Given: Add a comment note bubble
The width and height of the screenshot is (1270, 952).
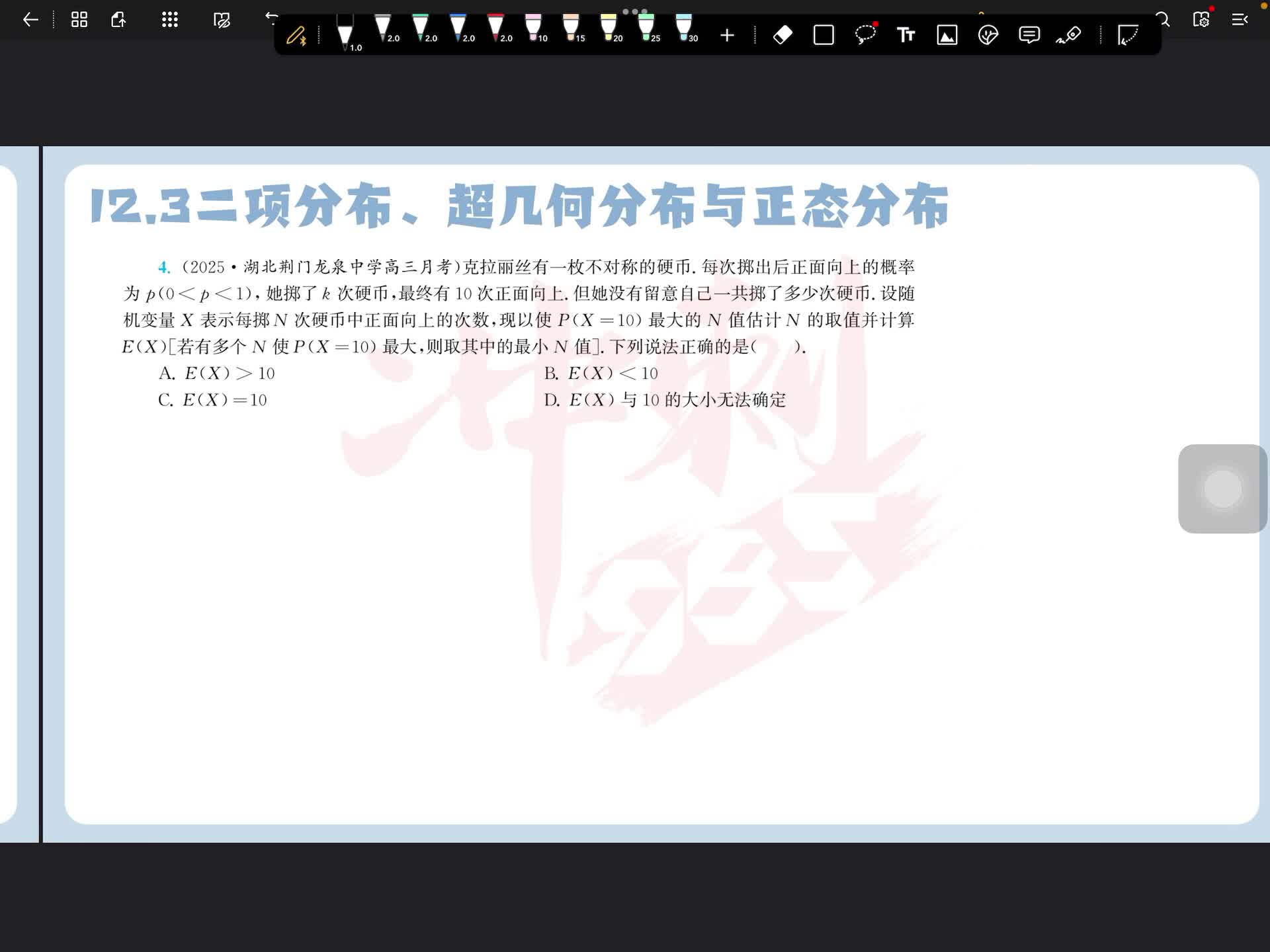Looking at the screenshot, I should 1029,35.
